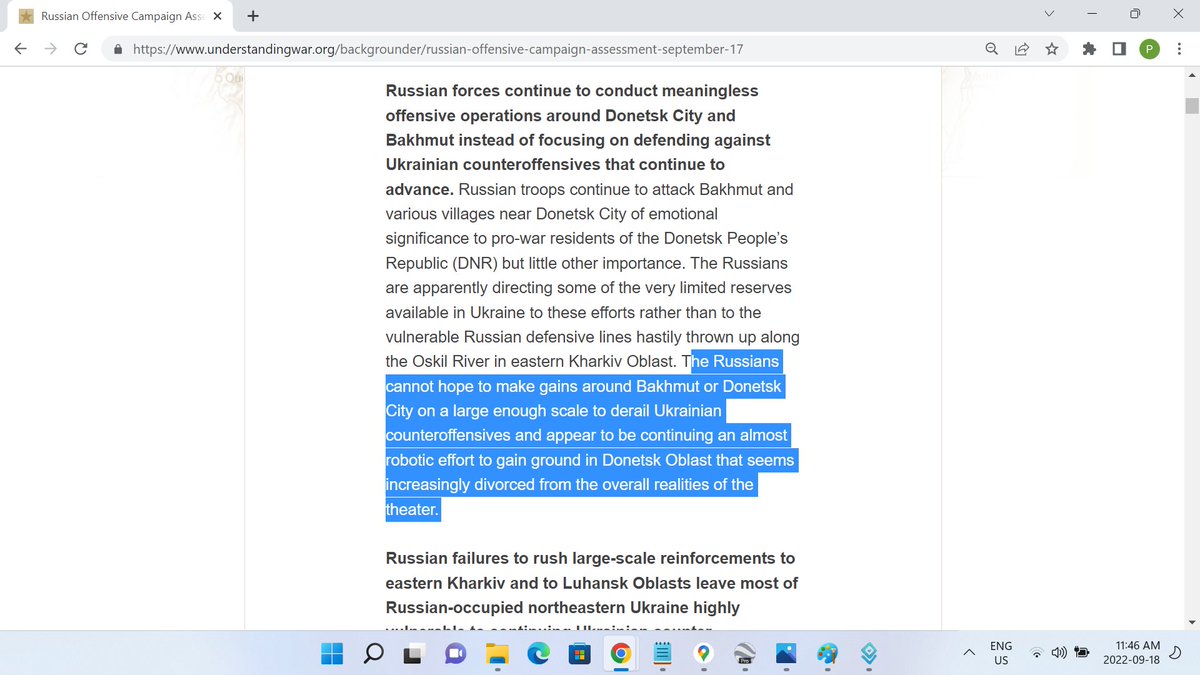Switch to Google Chrome on taskbar
Image resolution: width=1200 pixels, height=675 pixels.
[620, 654]
